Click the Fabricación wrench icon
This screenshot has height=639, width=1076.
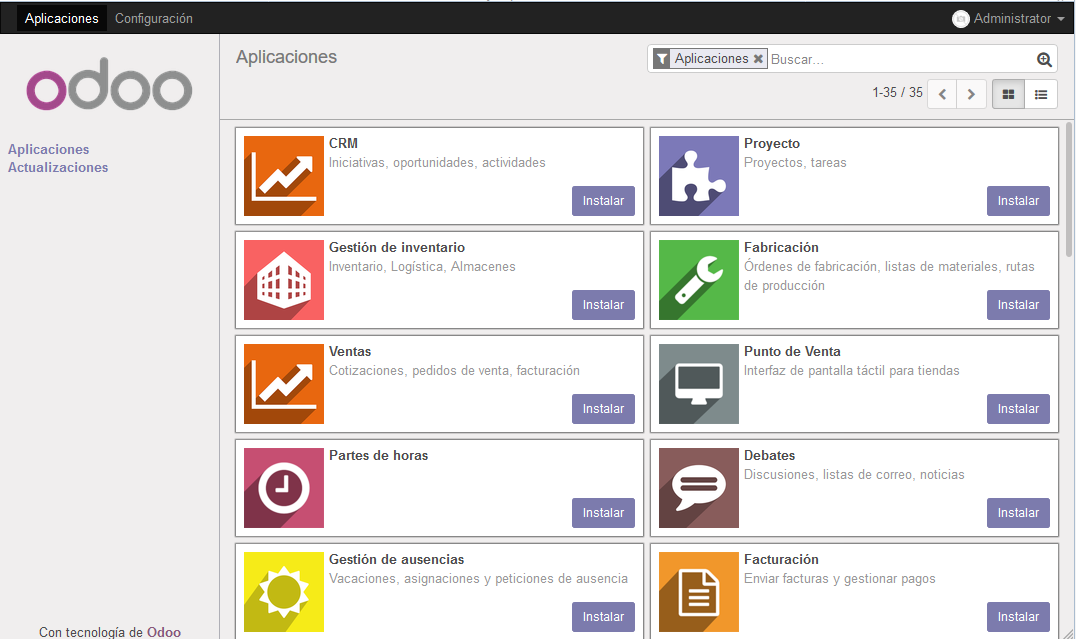pos(699,280)
